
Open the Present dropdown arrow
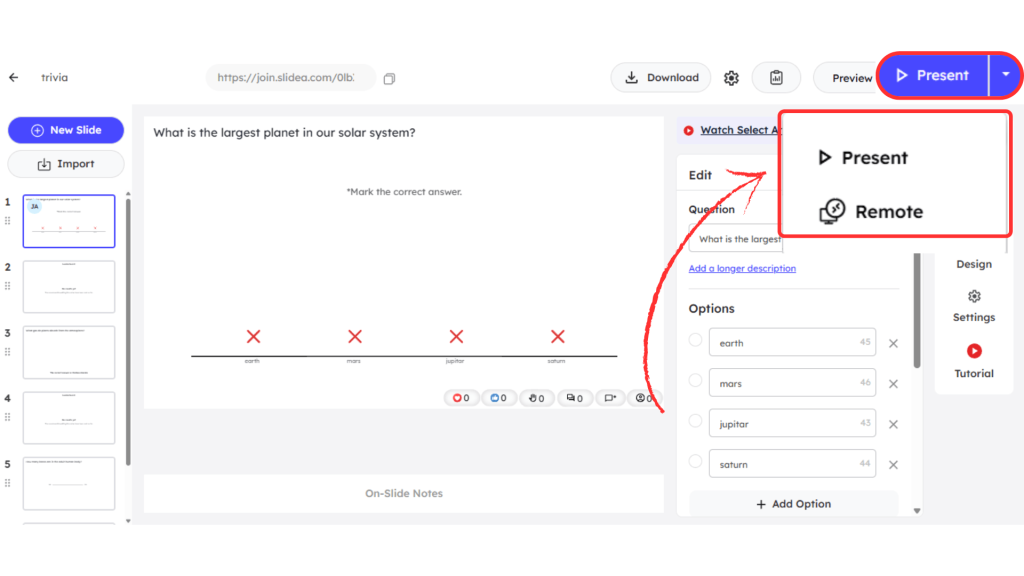[1005, 75]
